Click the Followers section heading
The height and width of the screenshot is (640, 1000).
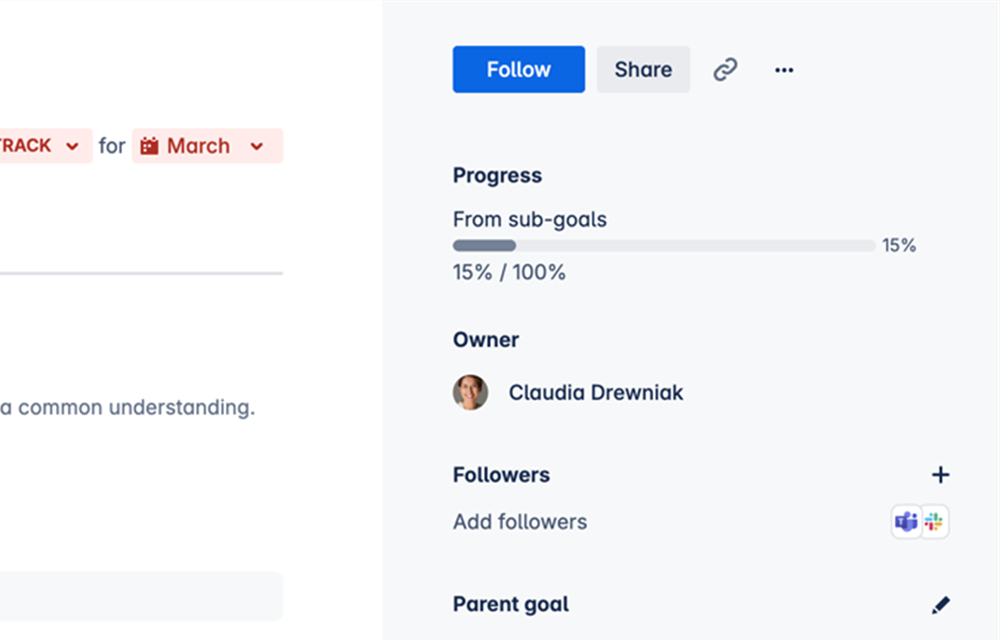pyautogui.click(x=501, y=475)
